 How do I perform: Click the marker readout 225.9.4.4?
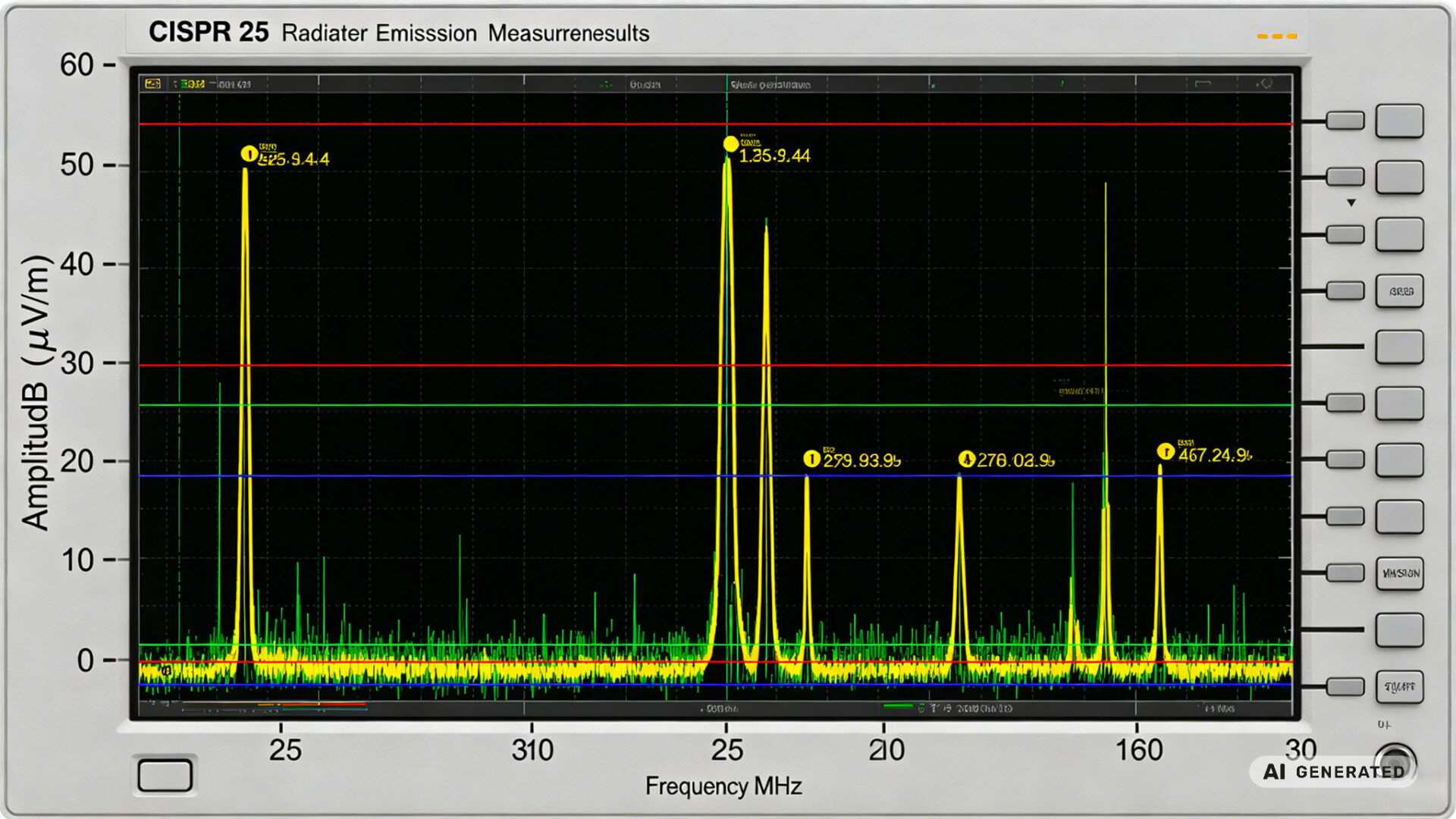click(294, 159)
